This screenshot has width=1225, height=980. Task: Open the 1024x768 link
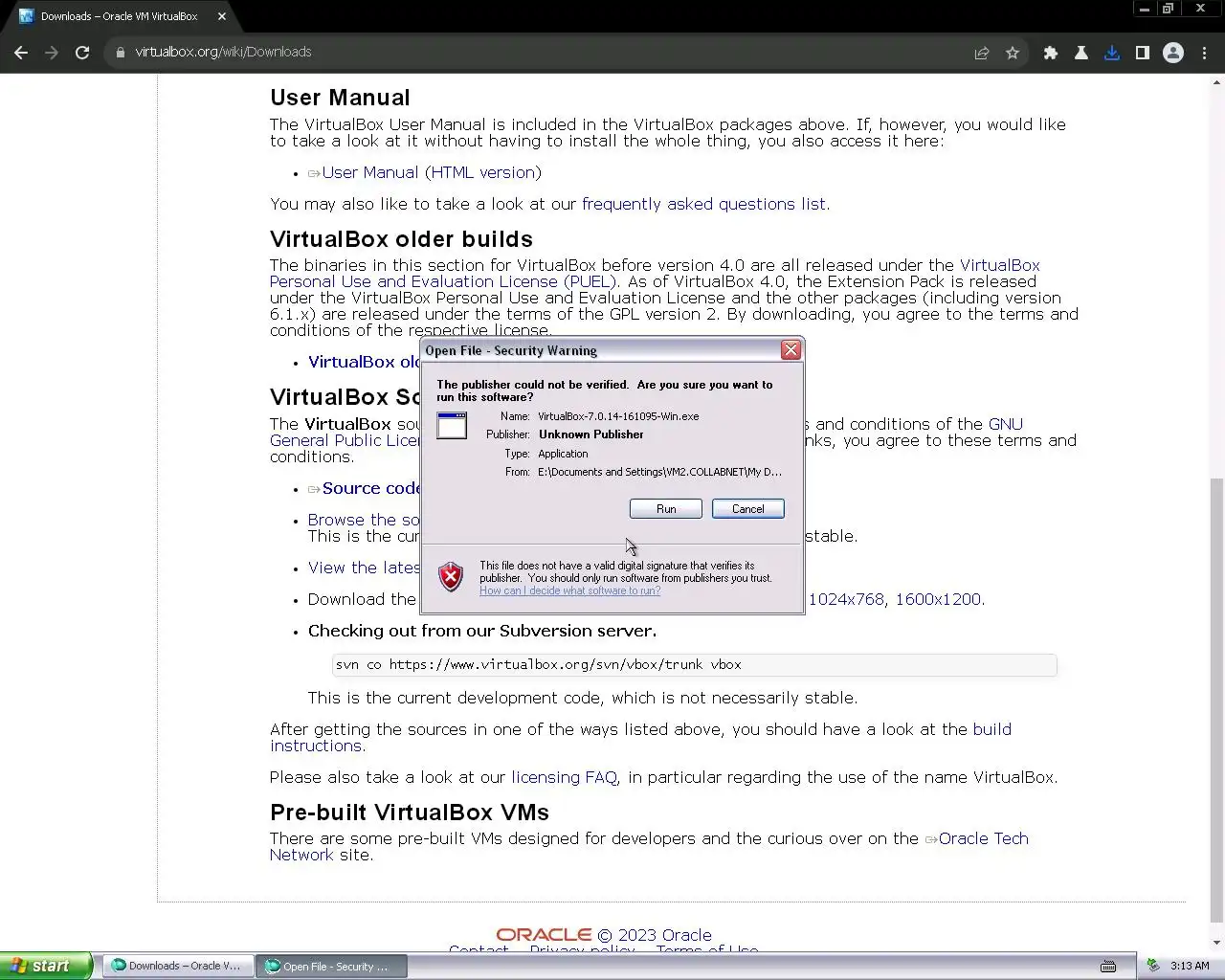(846, 600)
